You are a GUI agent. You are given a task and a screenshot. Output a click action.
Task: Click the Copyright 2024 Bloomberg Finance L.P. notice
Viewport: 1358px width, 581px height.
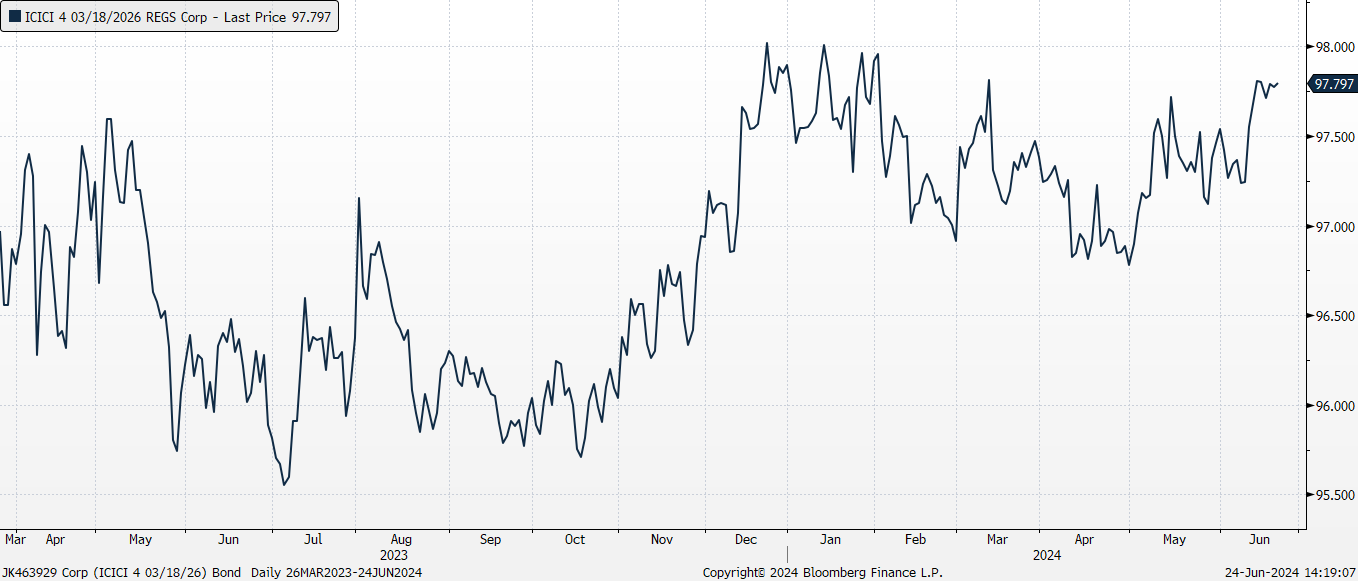pos(822,572)
